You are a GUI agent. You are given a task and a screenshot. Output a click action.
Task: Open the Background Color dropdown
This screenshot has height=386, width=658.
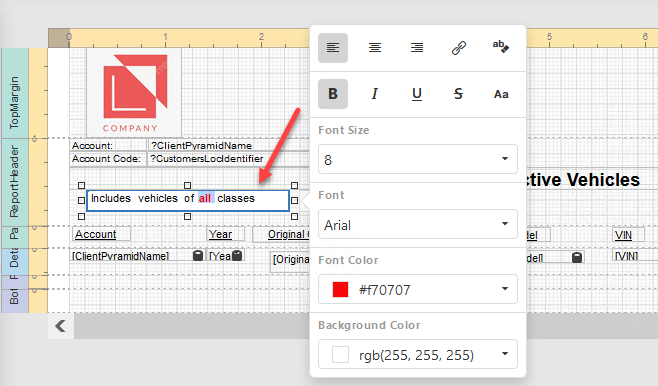418,354
